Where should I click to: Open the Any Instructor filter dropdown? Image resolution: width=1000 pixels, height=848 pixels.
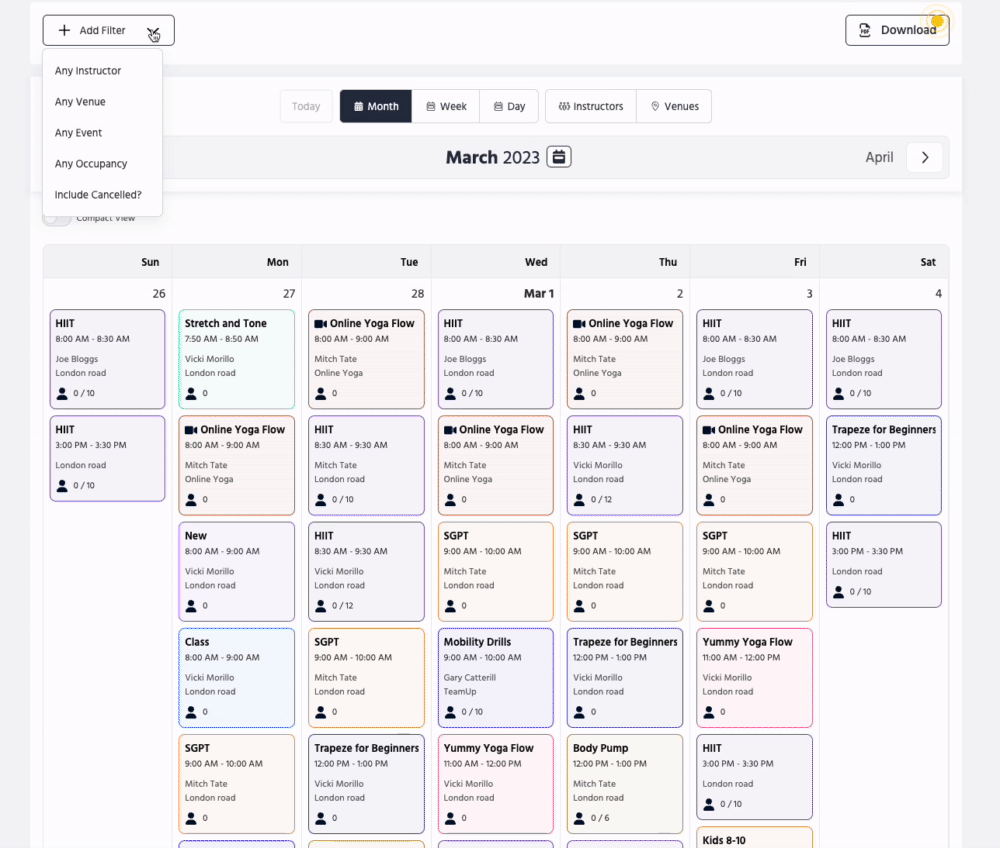point(88,71)
